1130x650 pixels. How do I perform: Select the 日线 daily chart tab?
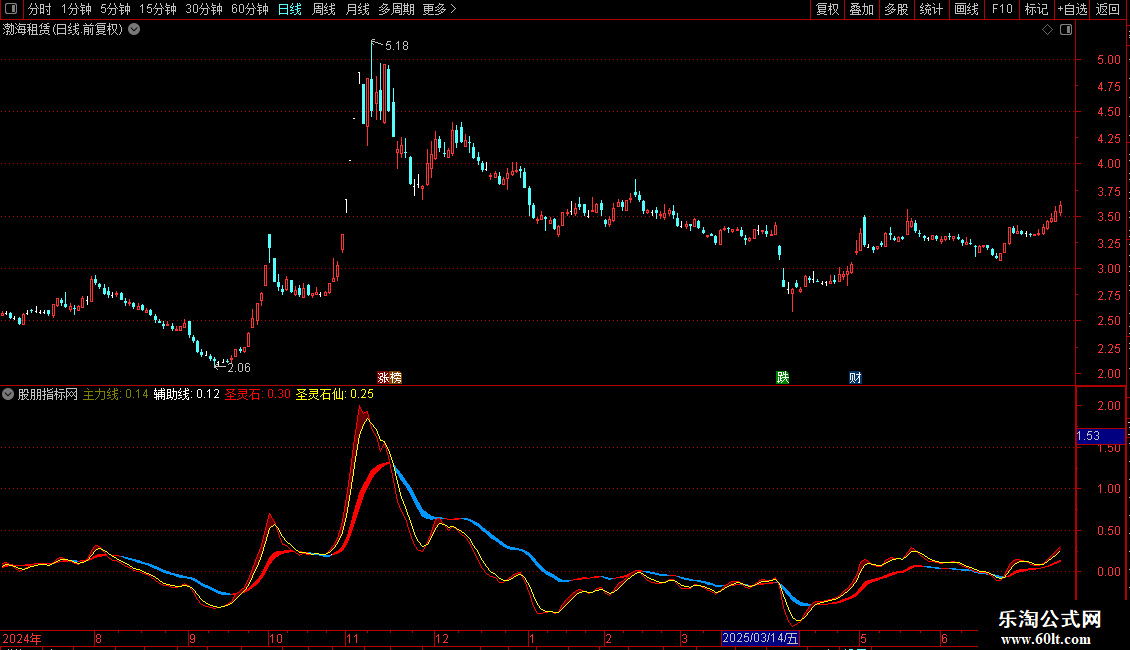(290, 9)
